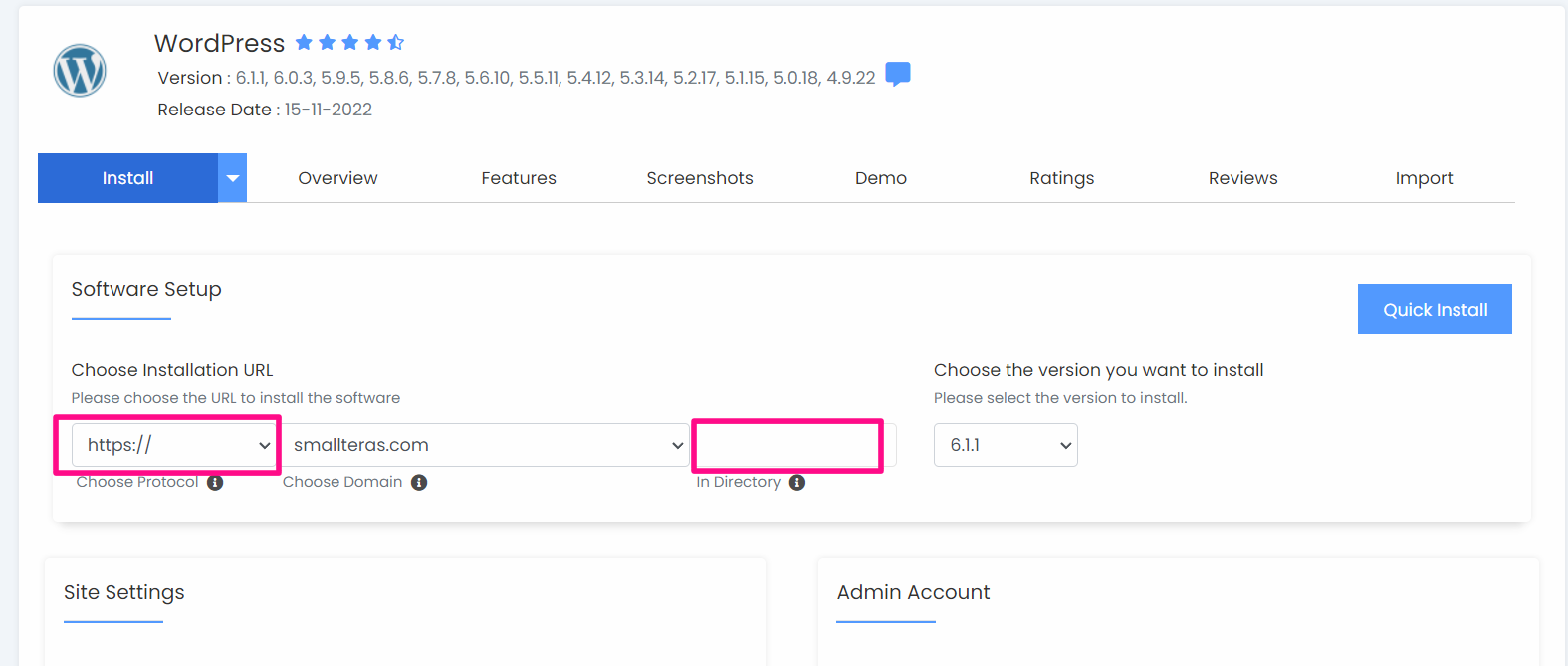Click info icon beside Choose Protocol
This screenshot has width=1568, height=666.
tap(215, 483)
